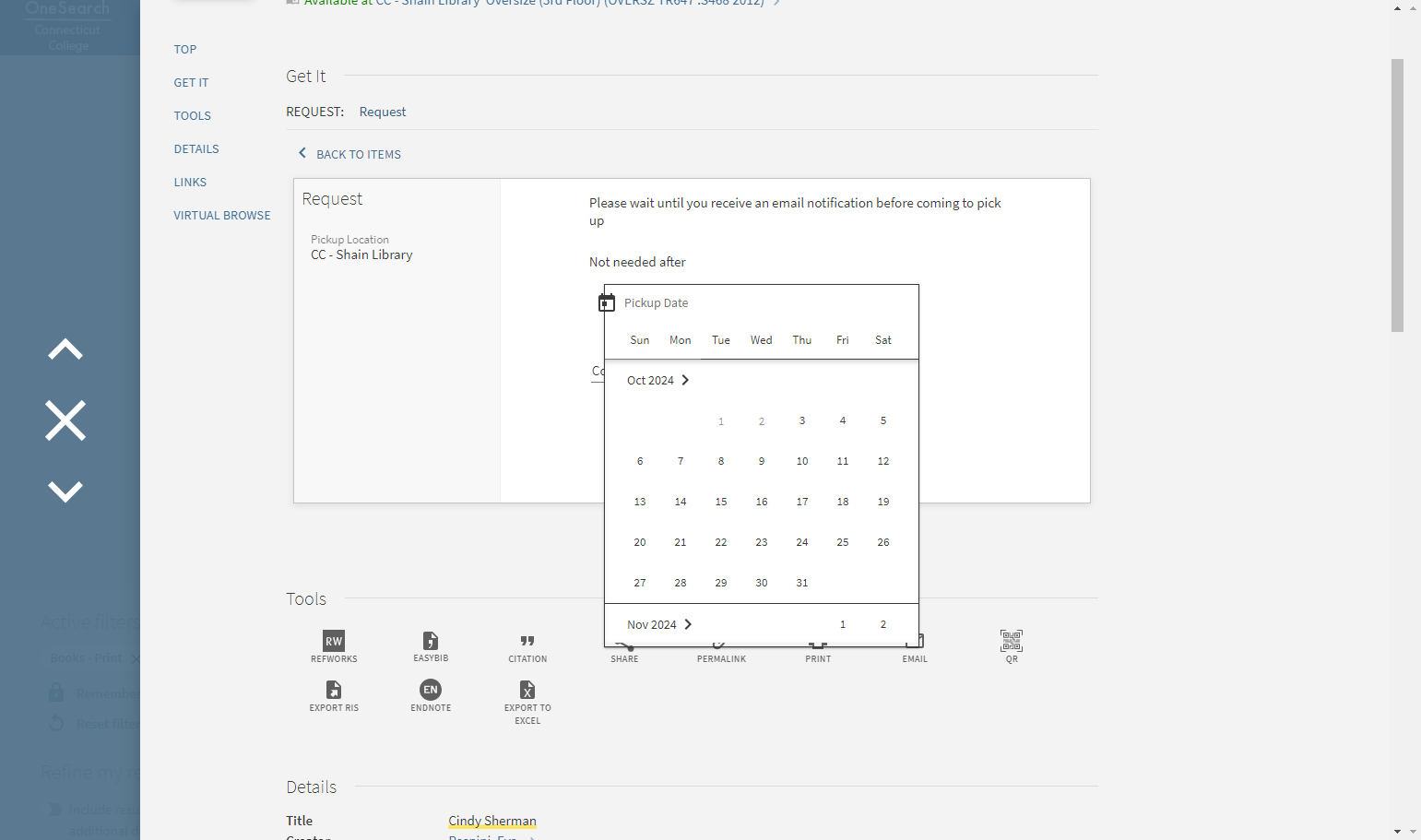Click the Pickup Date calendar icon

(607, 302)
